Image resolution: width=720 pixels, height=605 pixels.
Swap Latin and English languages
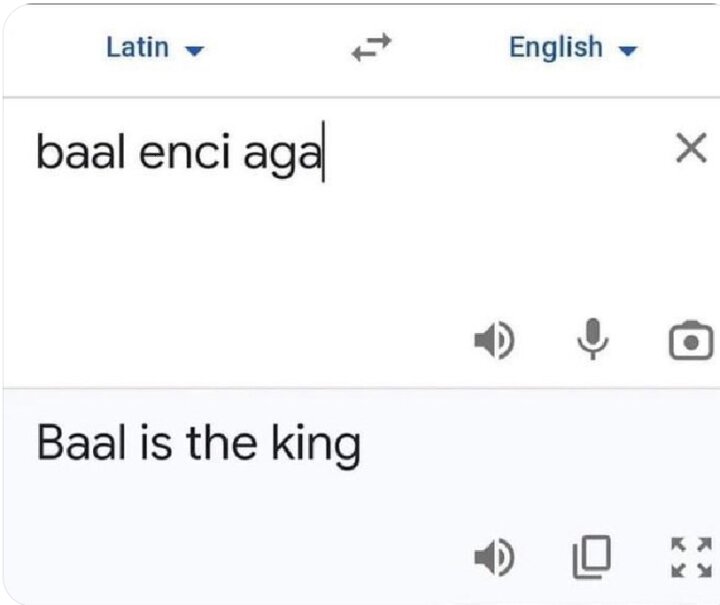[x=371, y=47]
